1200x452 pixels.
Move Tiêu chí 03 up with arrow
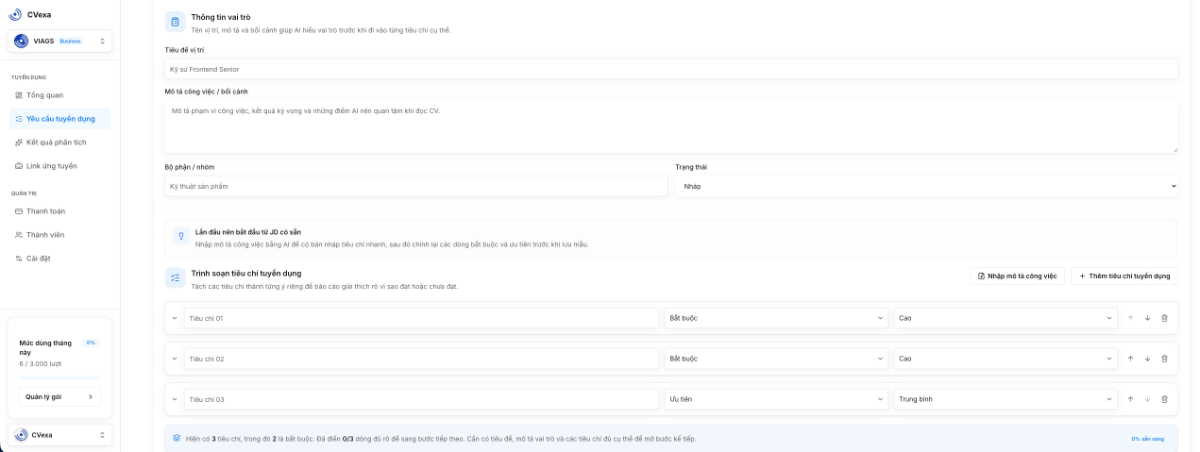click(1131, 399)
